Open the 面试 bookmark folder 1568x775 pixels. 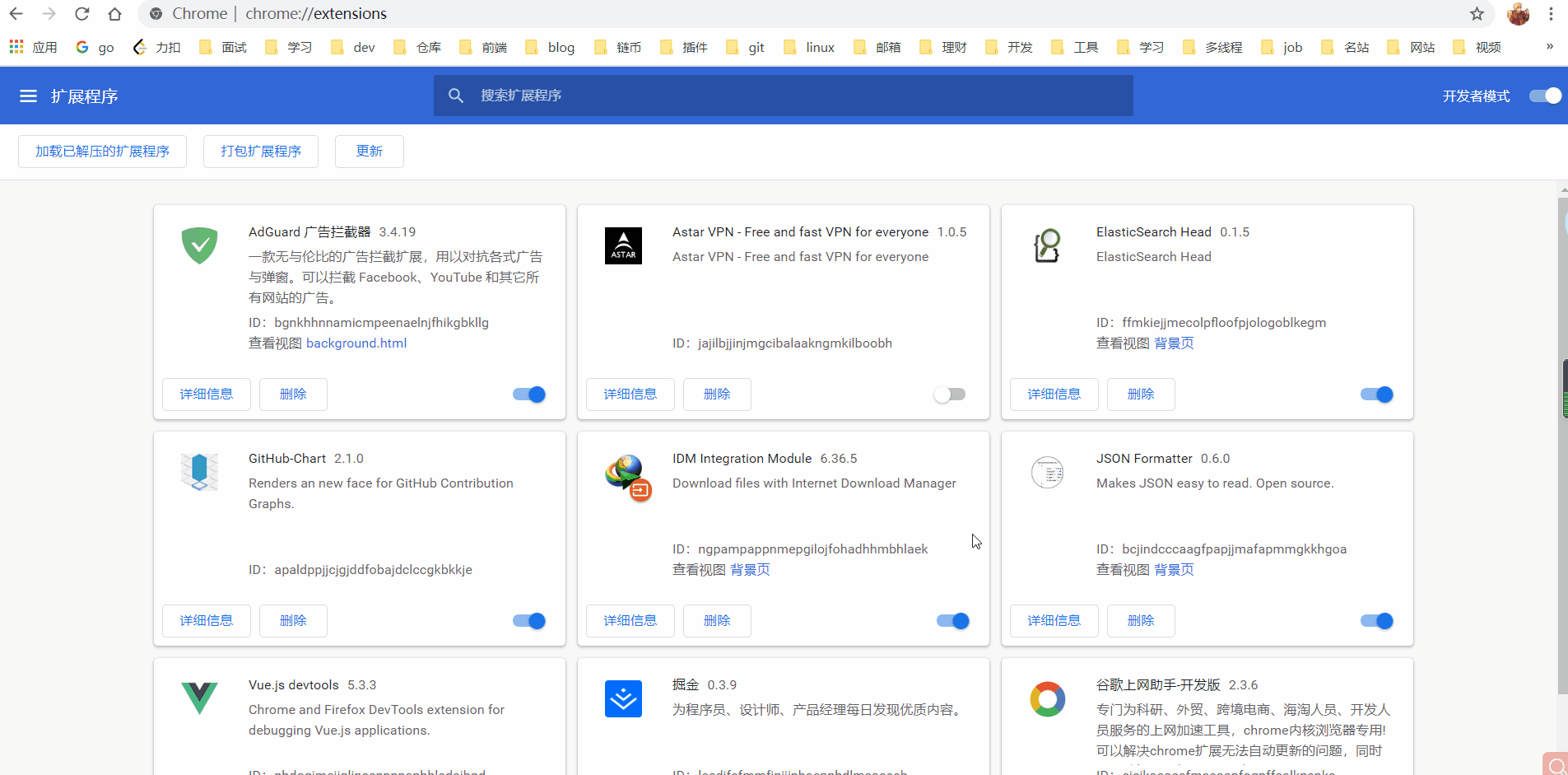[223, 47]
